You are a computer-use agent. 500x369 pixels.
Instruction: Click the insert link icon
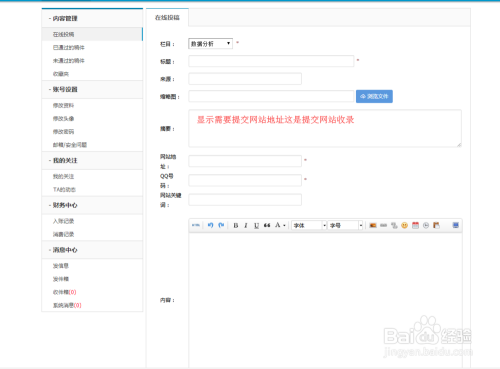click(384, 225)
